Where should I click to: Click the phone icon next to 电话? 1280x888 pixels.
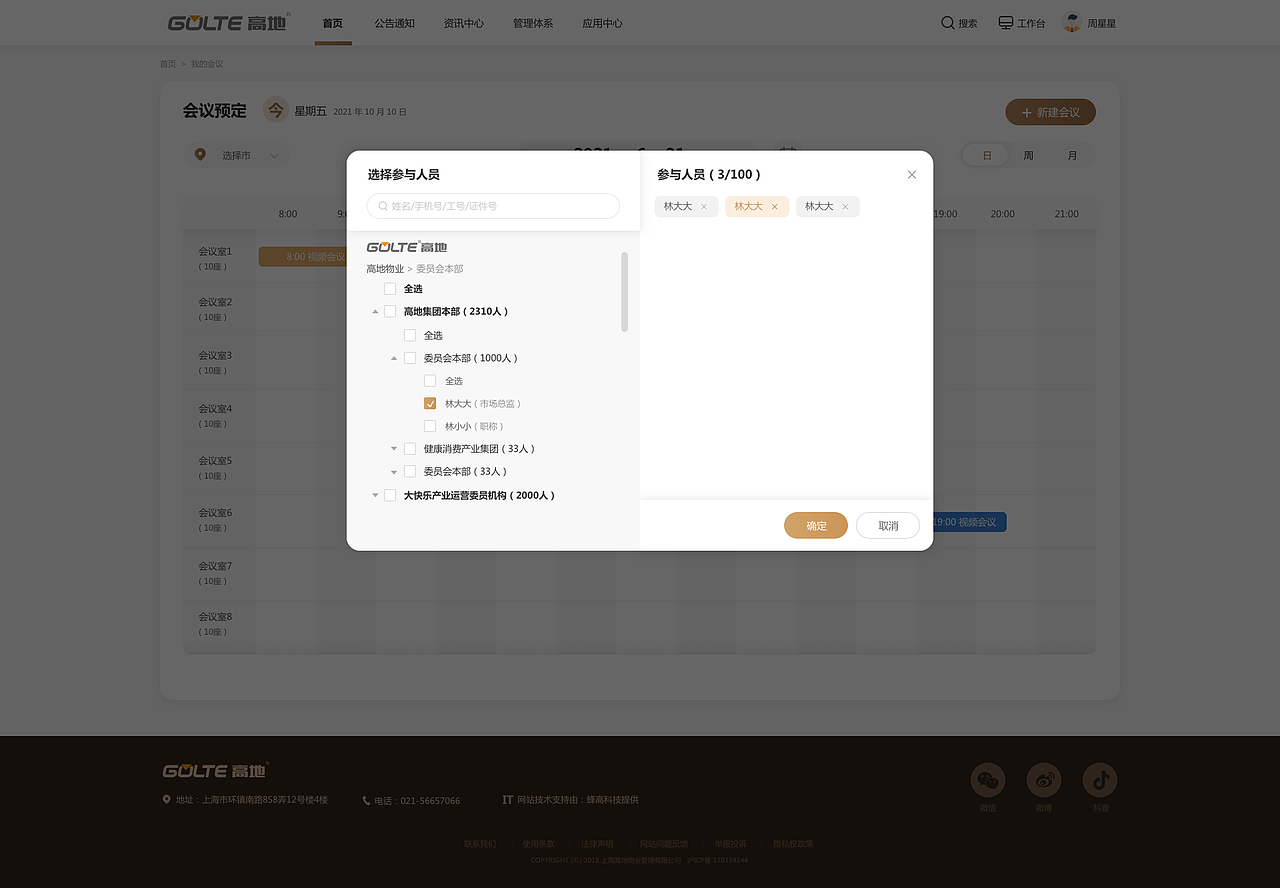pos(366,800)
